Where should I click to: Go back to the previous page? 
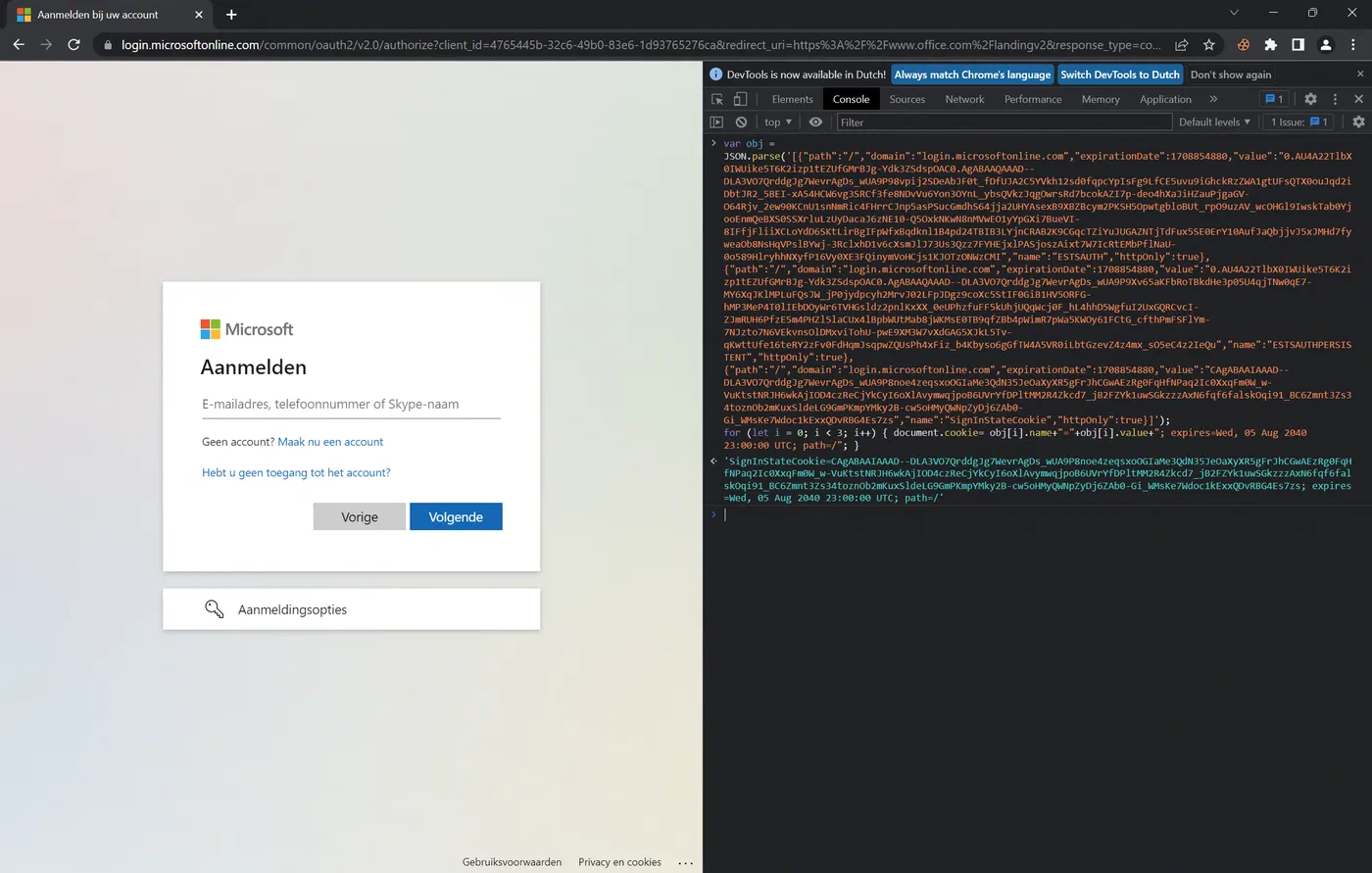[19, 45]
